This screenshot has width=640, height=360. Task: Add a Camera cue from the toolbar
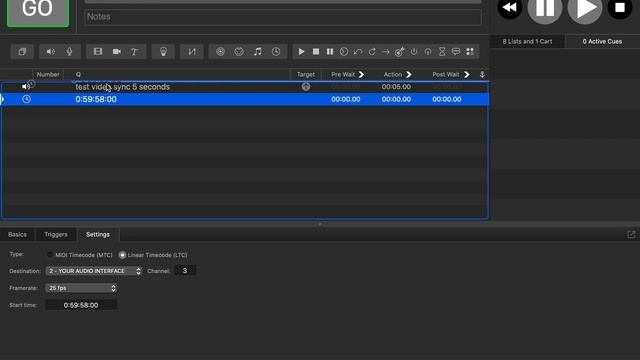[117, 52]
